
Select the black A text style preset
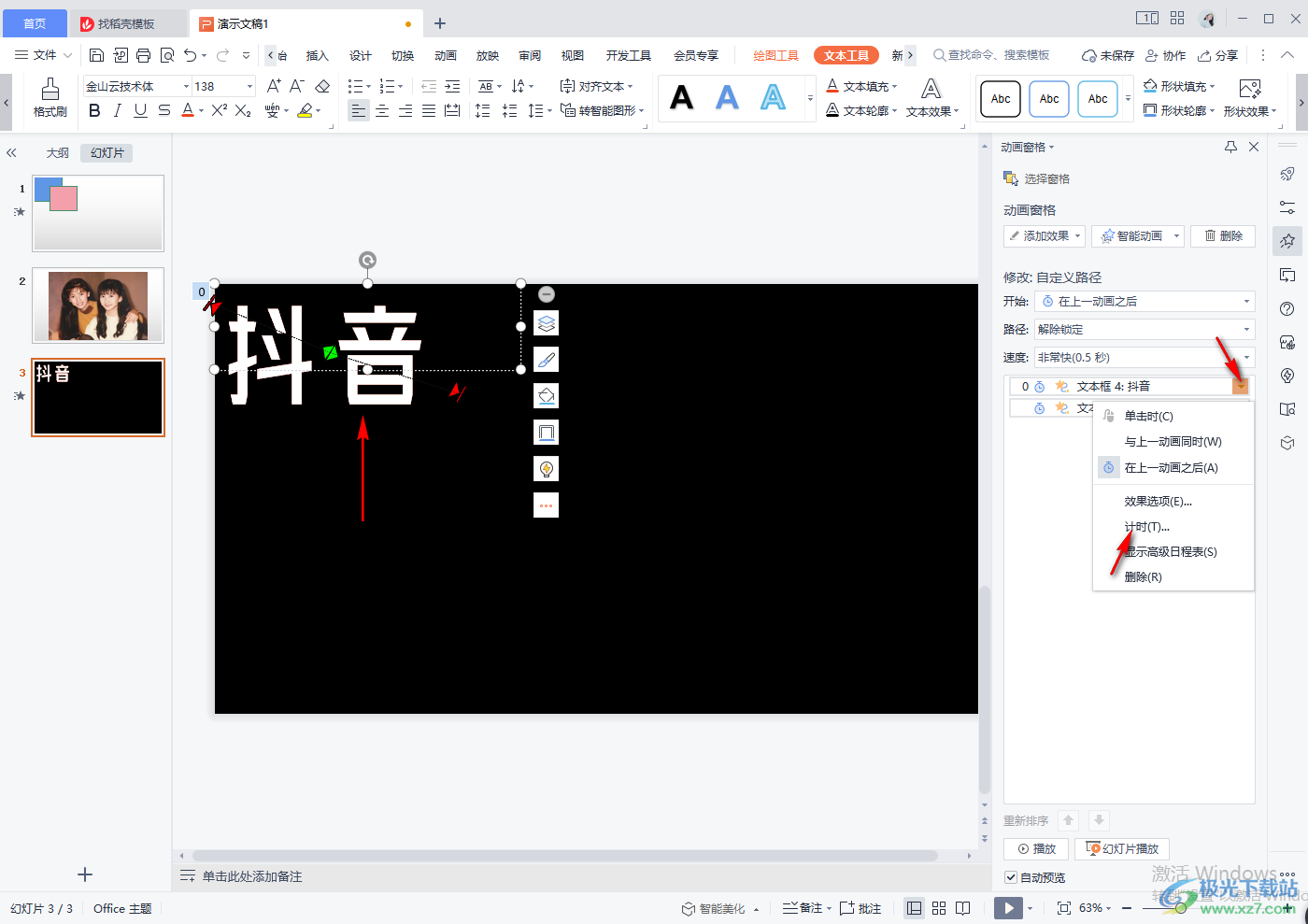click(x=682, y=97)
